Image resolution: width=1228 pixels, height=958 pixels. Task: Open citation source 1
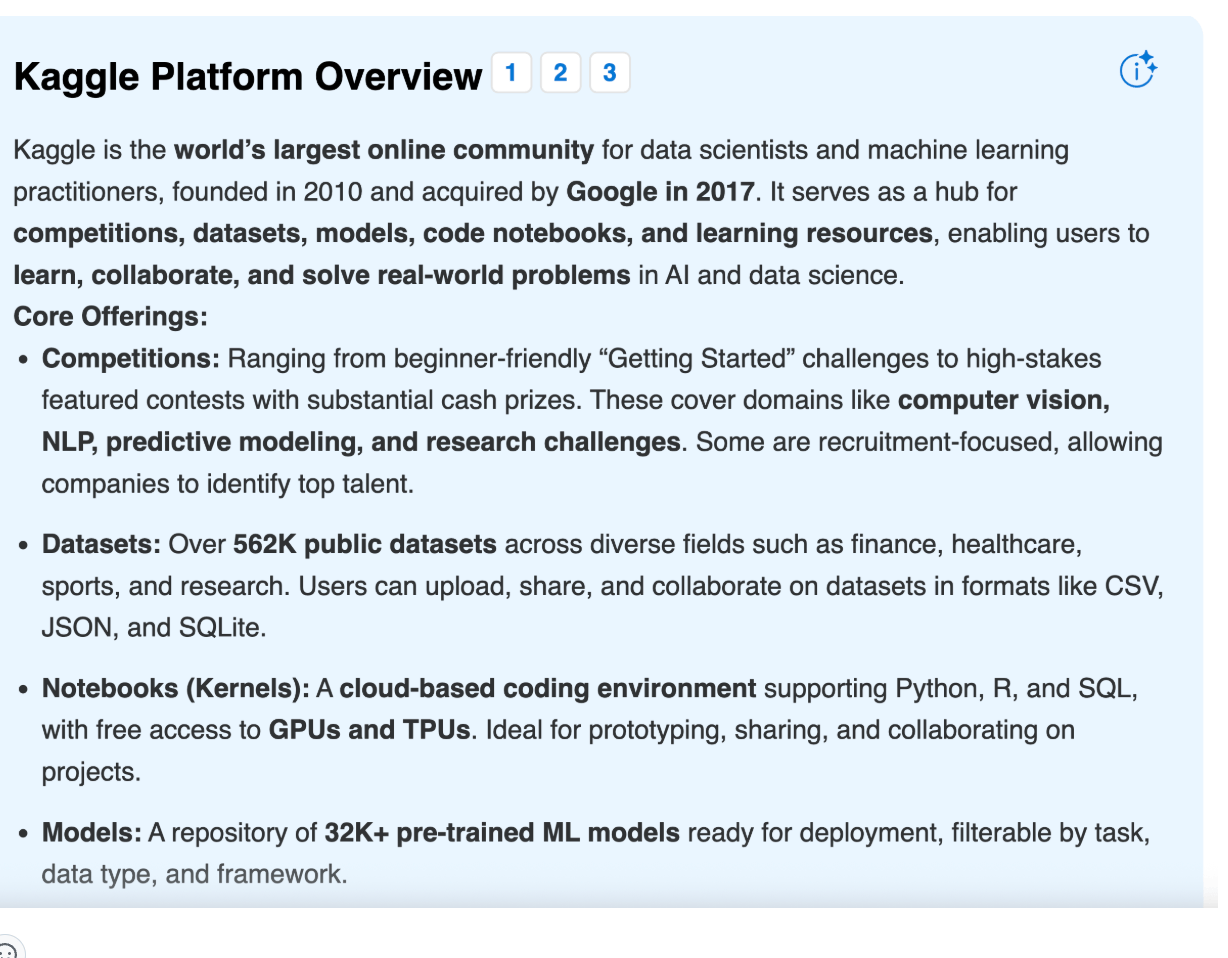click(x=511, y=73)
